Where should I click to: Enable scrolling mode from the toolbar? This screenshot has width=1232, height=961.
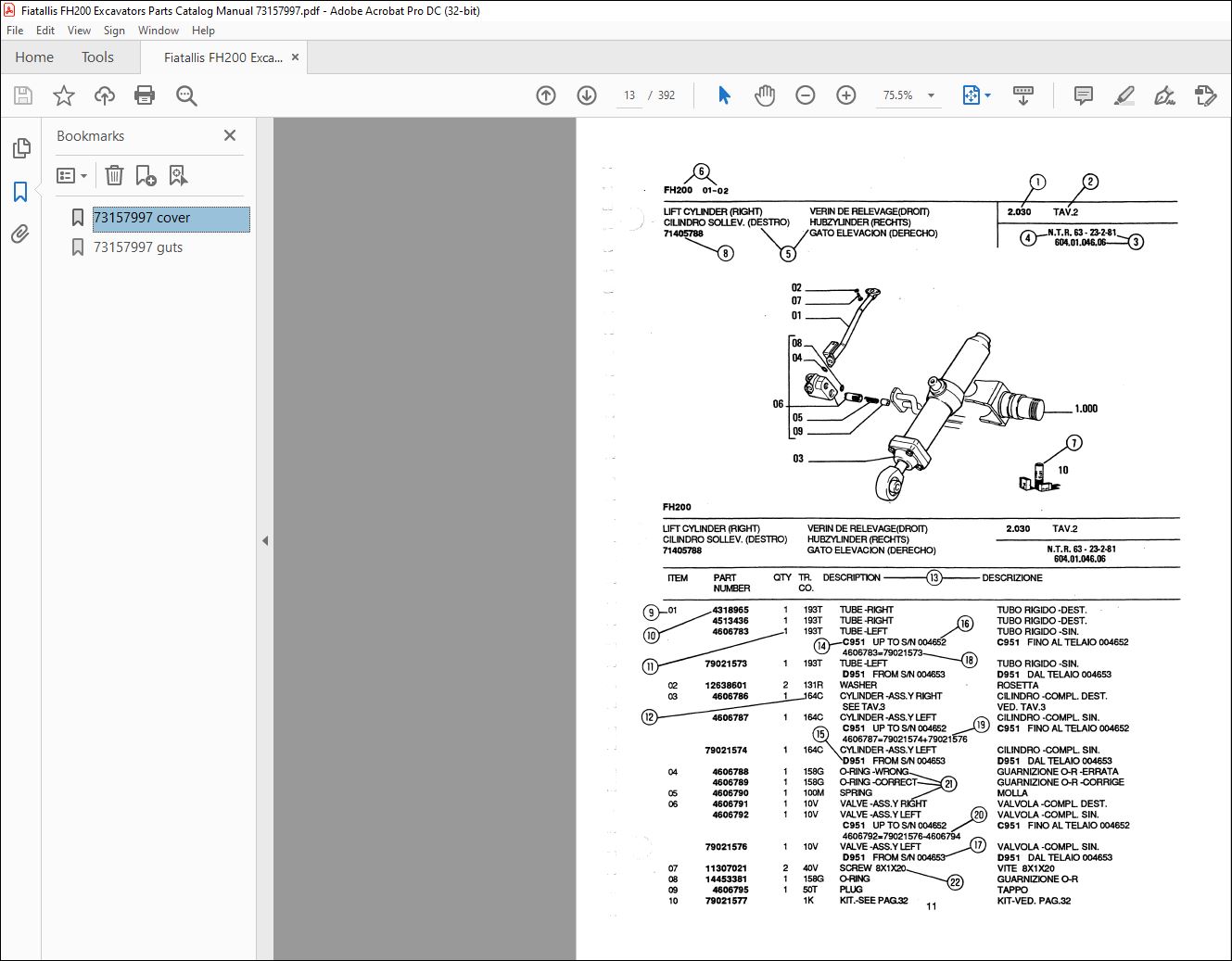1023,95
